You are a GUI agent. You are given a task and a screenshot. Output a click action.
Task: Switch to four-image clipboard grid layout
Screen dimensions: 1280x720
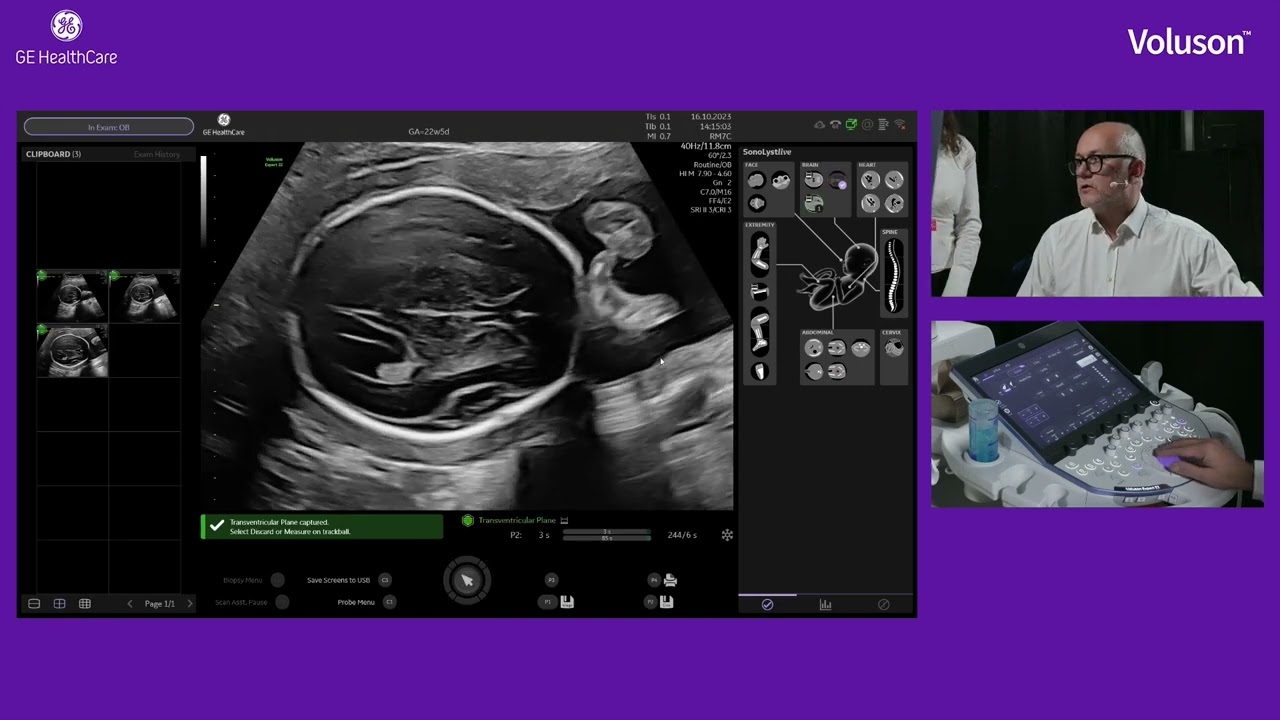click(x=59, y=604)
